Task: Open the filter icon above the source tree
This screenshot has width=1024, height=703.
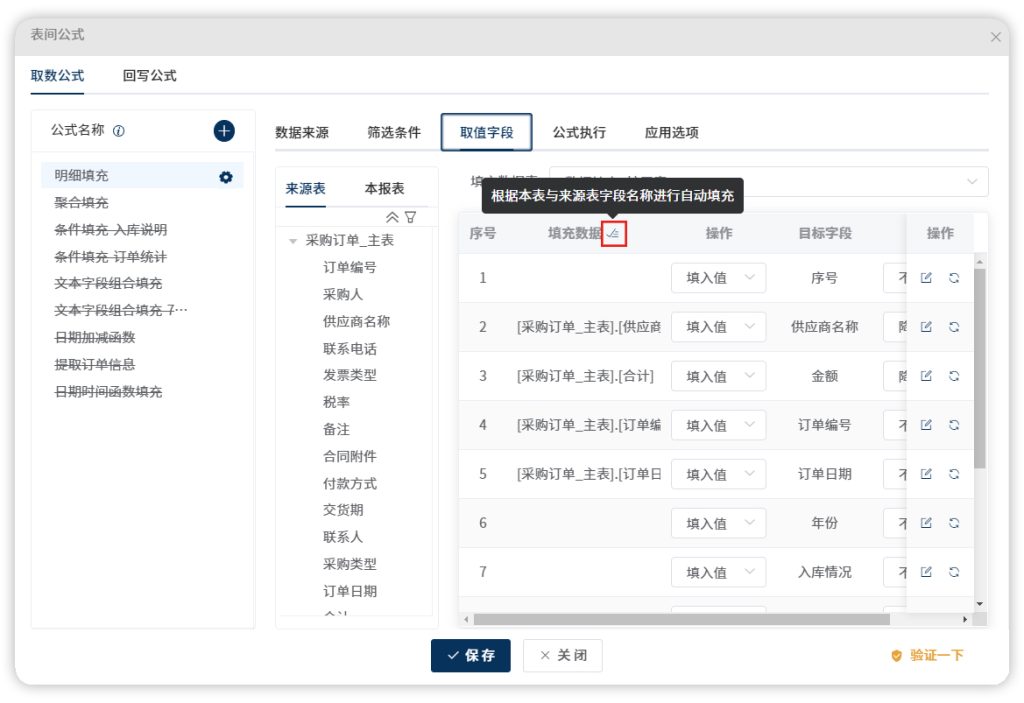Action: click(x=411, y=217)
